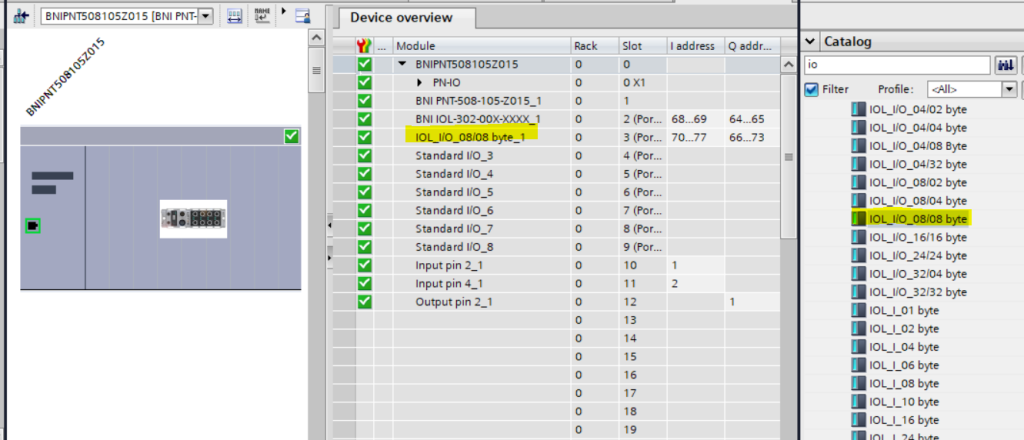This screenshot has height=440, width=1024.
Task: Click the green status checkmark on device rack
Action: (x=291, y=136)
